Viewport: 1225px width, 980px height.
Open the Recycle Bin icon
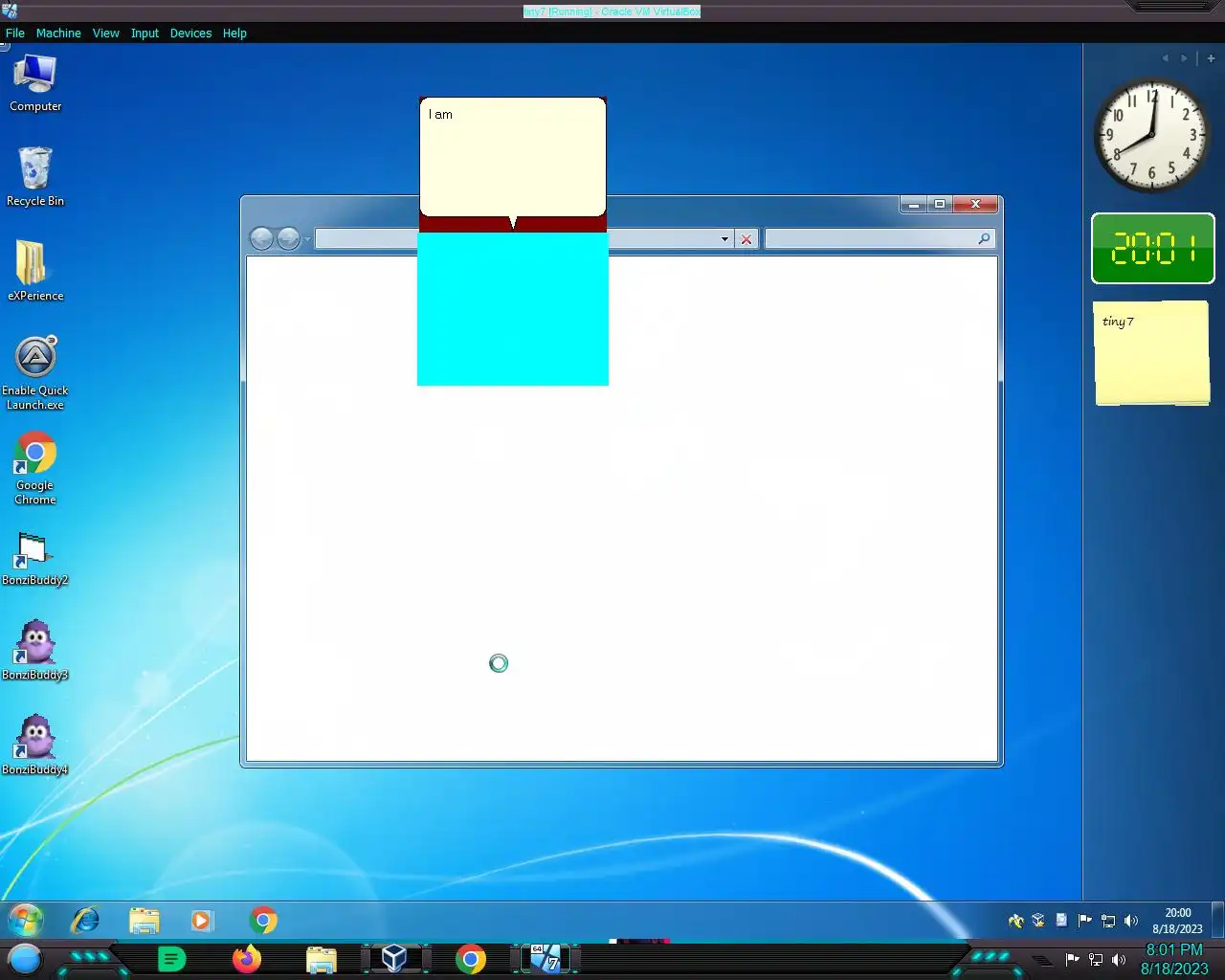point(35,177)
